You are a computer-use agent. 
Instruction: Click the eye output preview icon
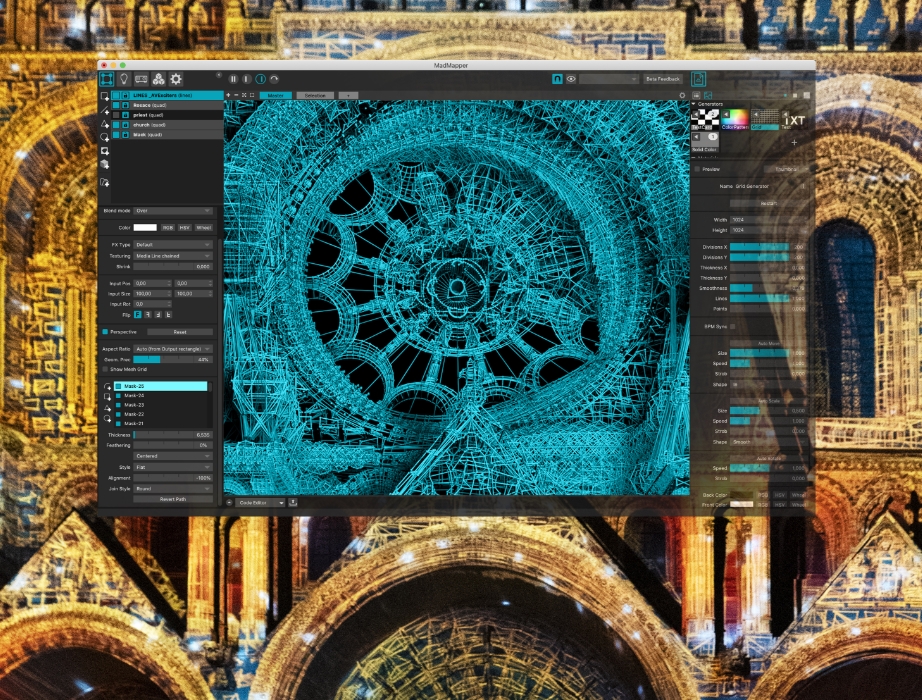click(x=571, y=78)
